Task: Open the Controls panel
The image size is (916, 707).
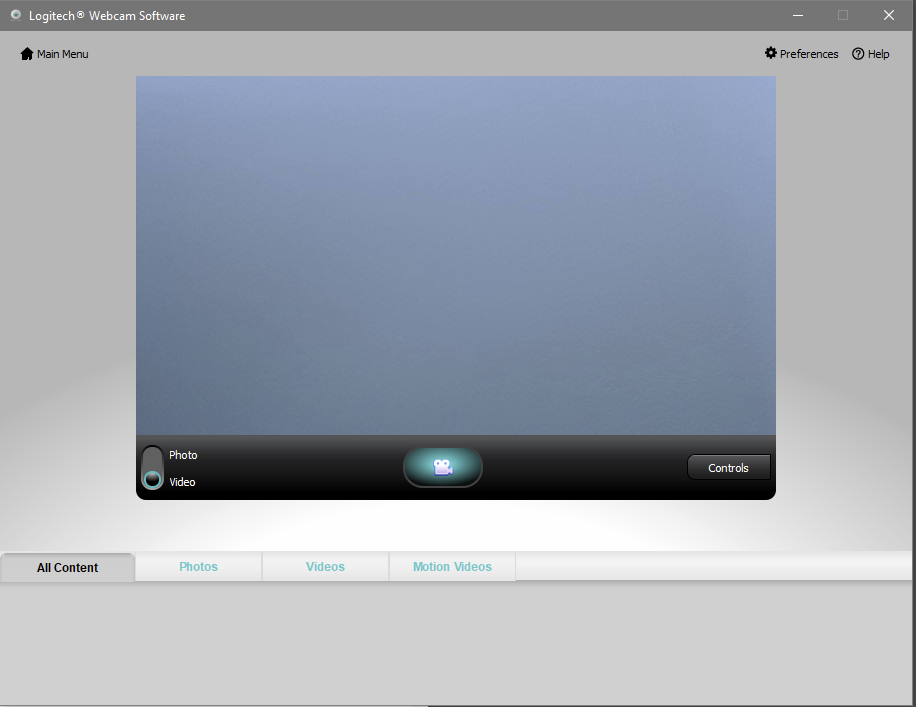Action: pyautogui.click(x=728, y=467)
